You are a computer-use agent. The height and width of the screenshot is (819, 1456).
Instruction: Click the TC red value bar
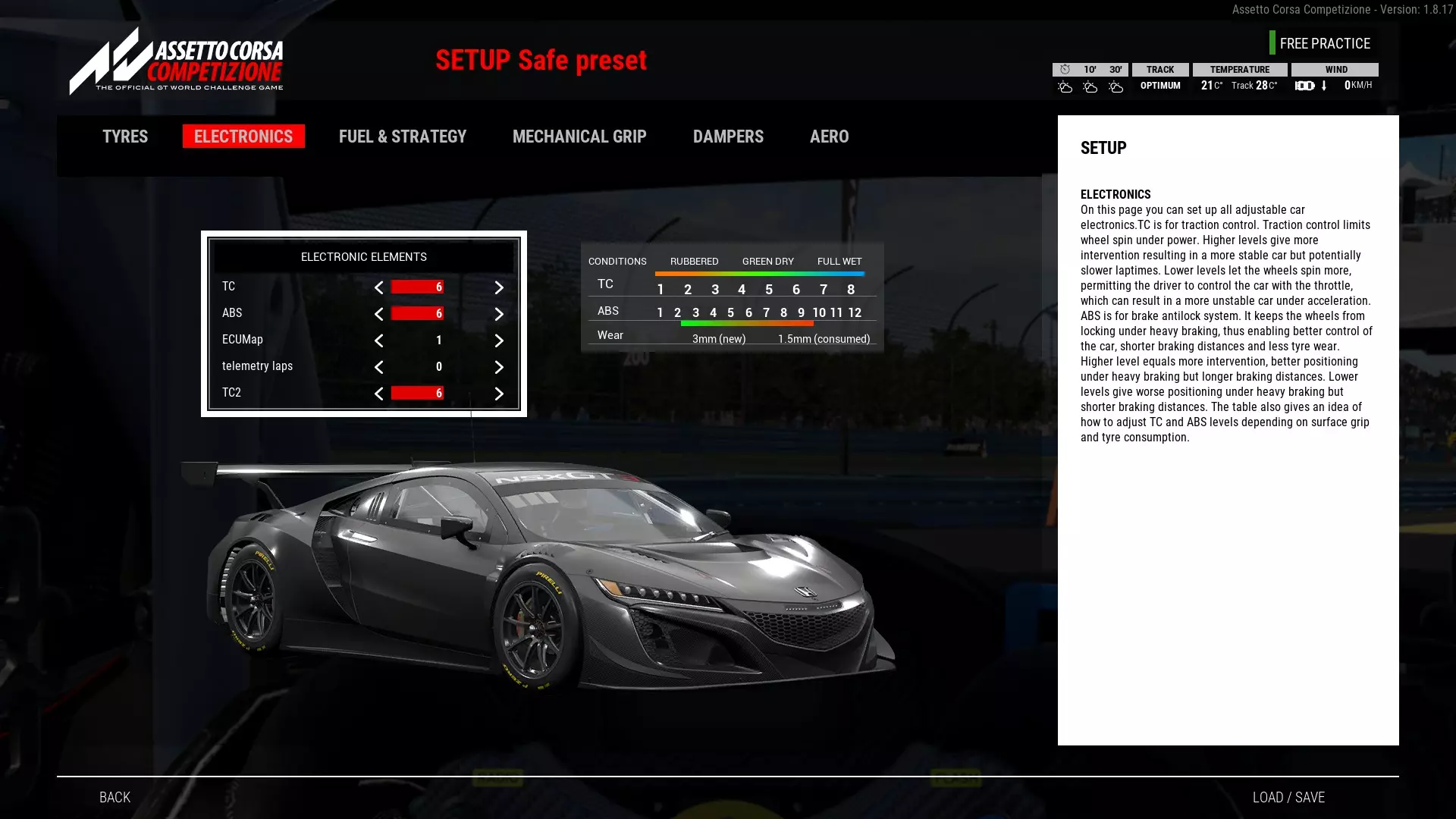[417, 287]
